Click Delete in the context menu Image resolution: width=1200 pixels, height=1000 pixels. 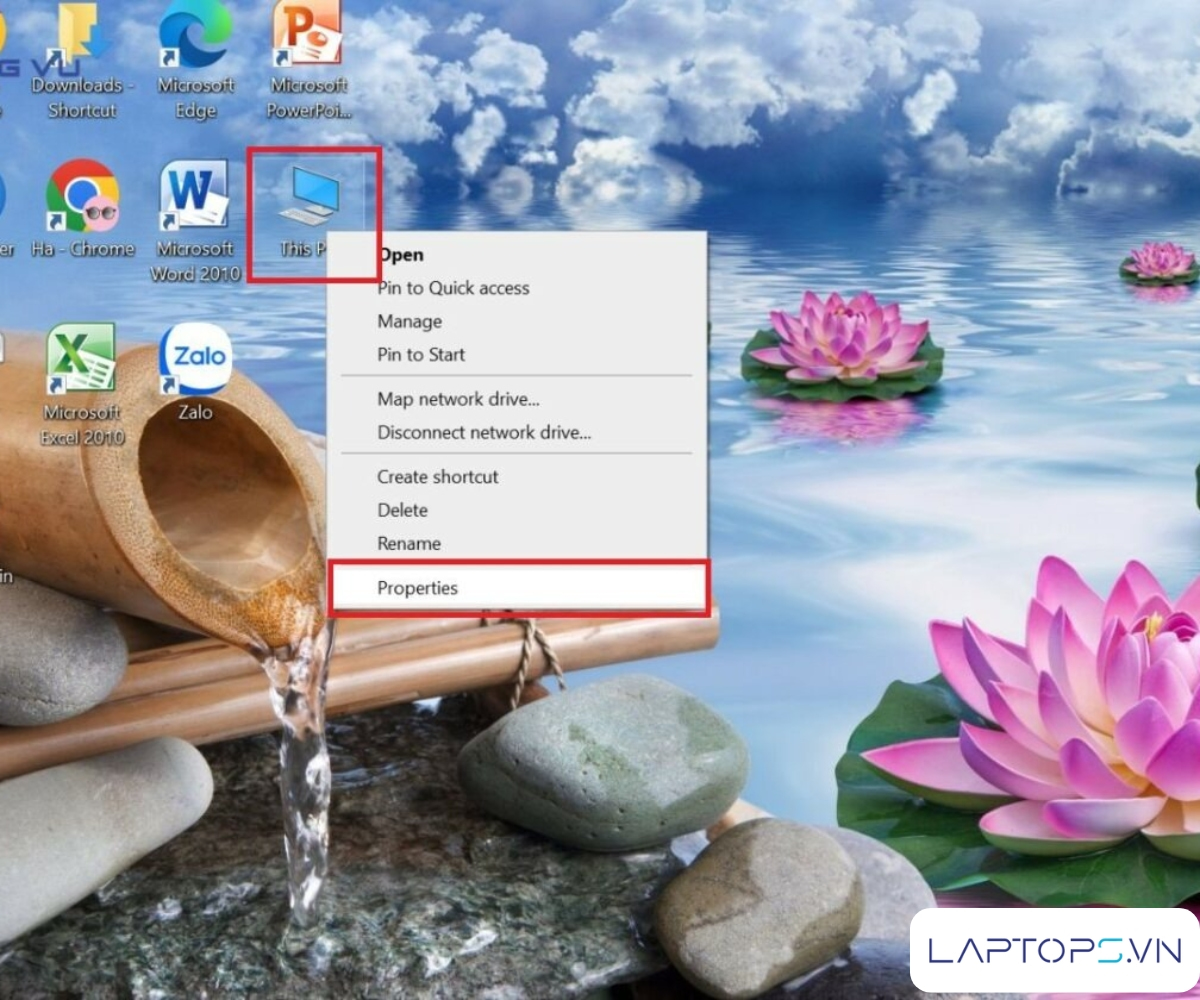pyautogui.click(x=402, y=510)
